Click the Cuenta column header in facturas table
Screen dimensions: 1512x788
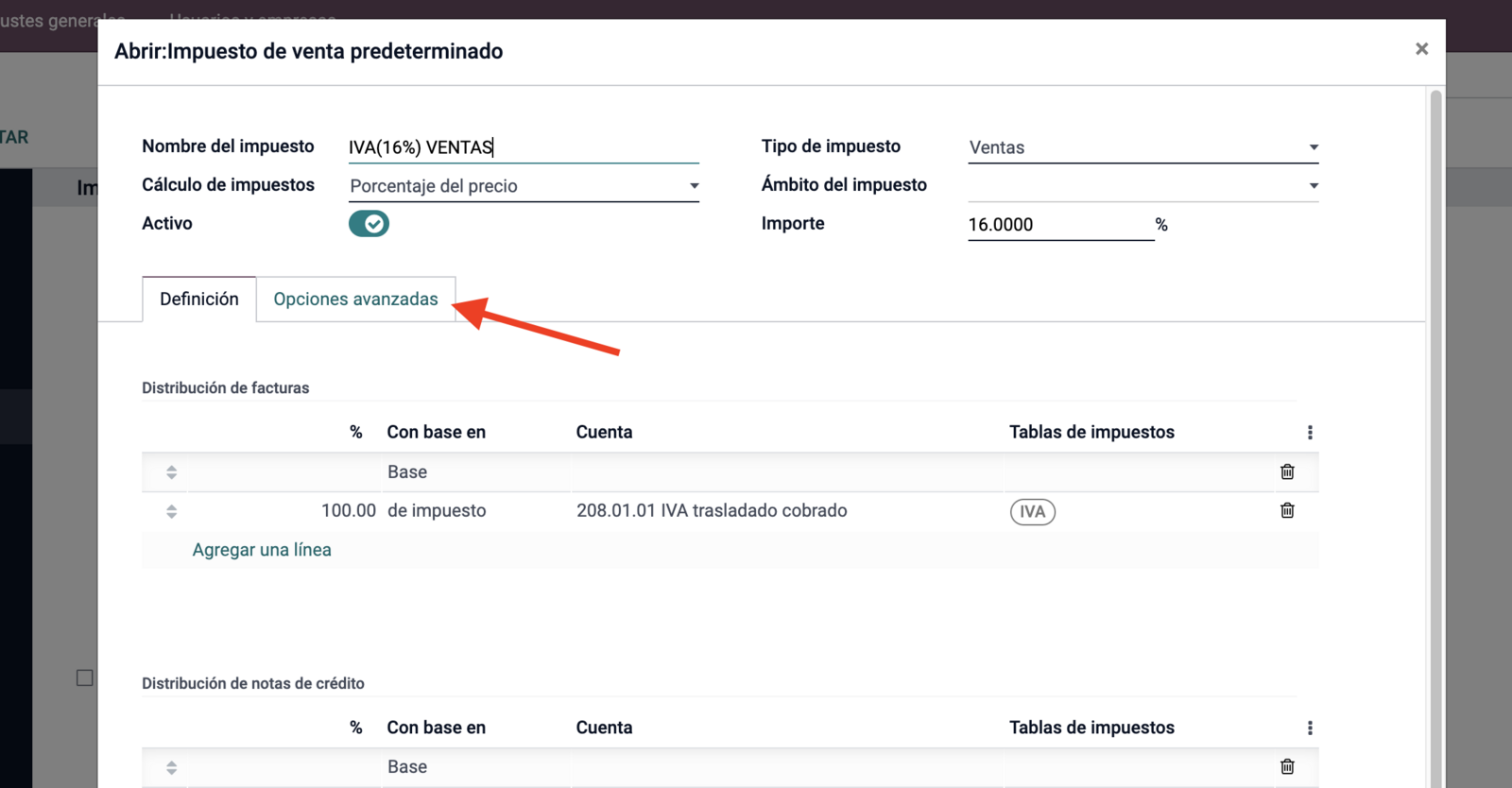(x=605, y=432)
